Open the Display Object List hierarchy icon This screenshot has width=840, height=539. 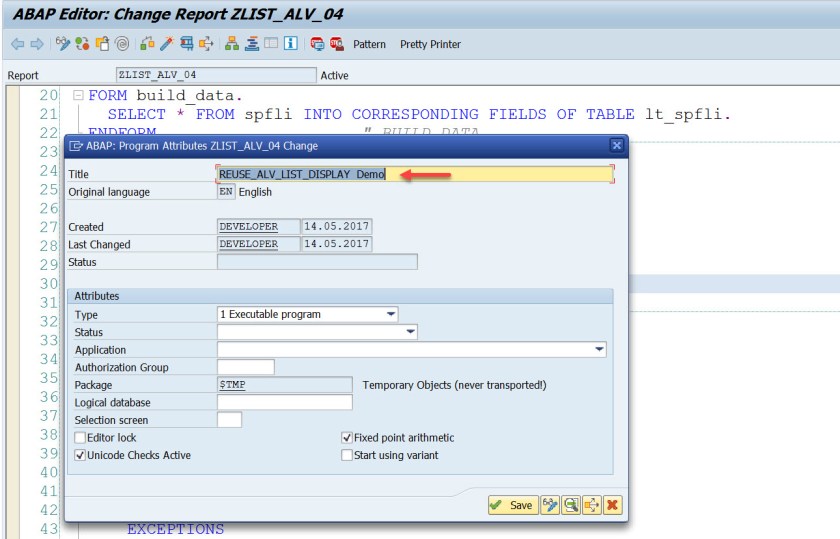coord(231,44)
